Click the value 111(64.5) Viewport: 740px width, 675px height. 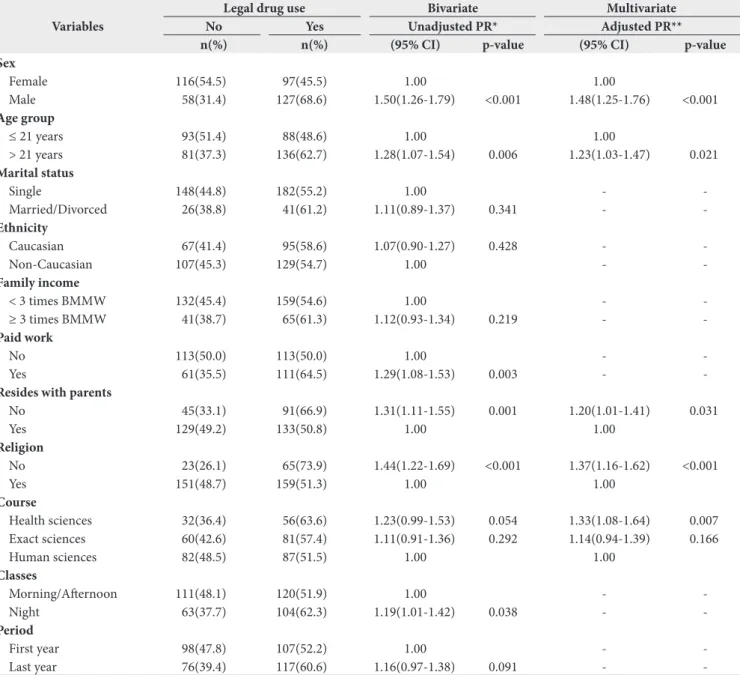[302, 374]
